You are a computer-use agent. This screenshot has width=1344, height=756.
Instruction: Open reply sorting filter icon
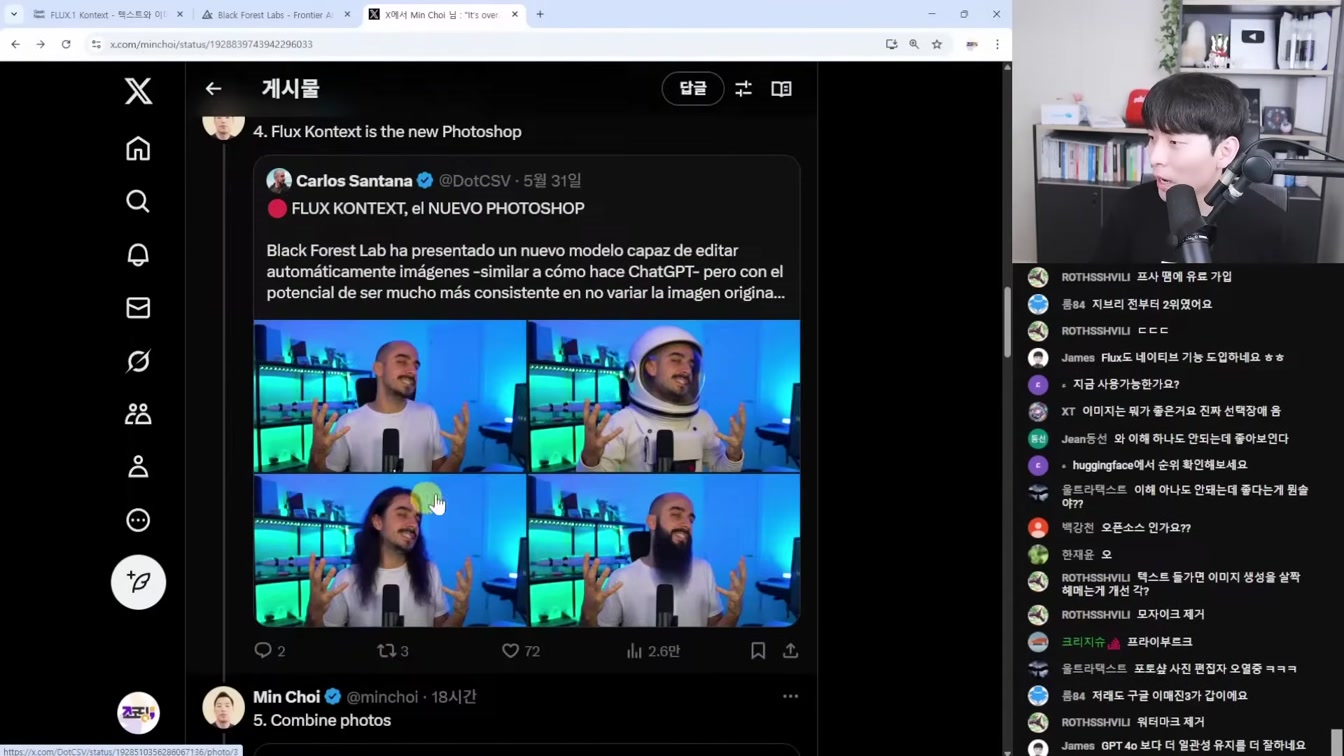click(x=743, y=89)
